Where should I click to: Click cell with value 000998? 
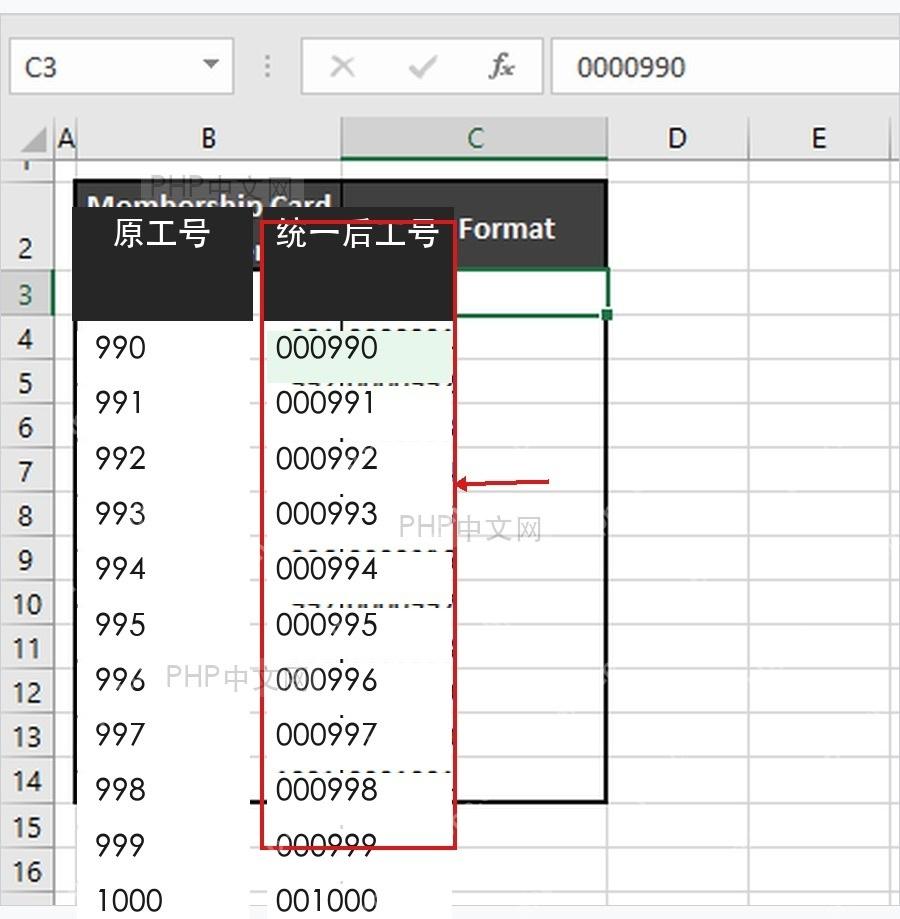[x=326, y=789]
